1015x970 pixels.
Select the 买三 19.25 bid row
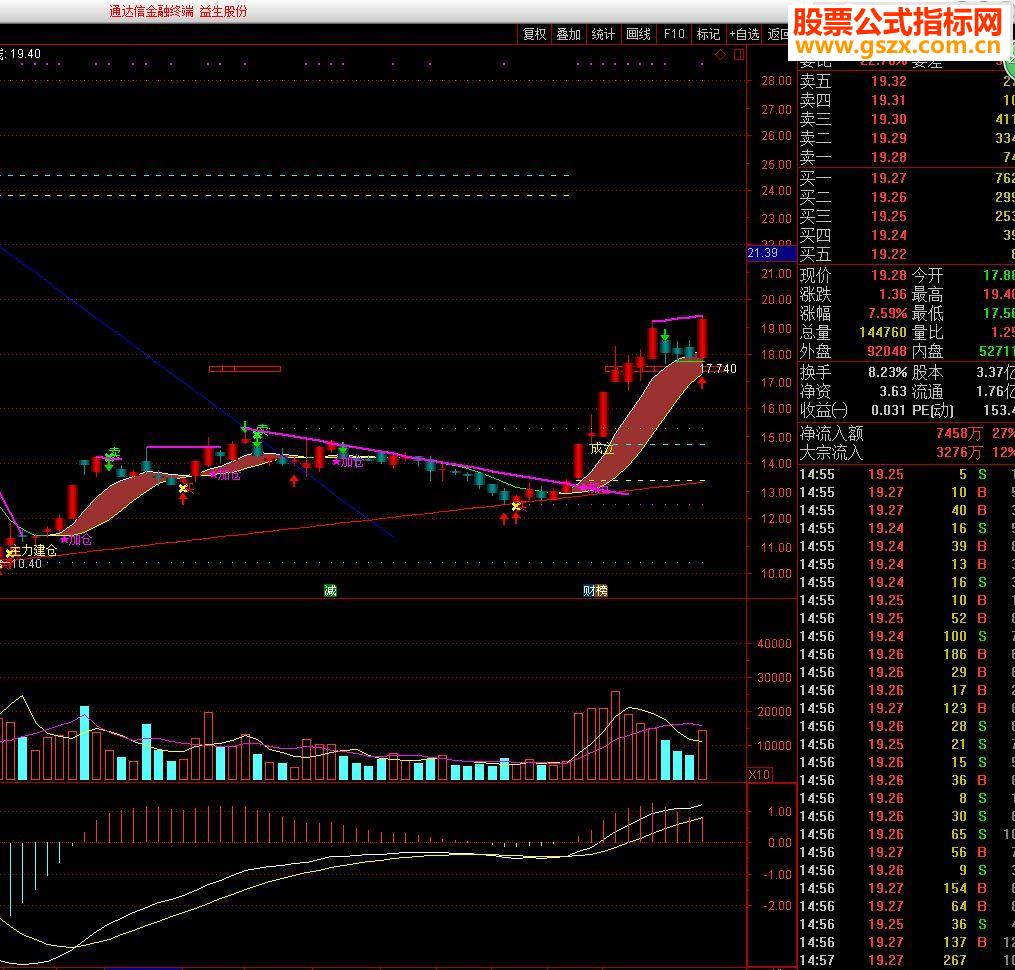(x=906, y=216)
